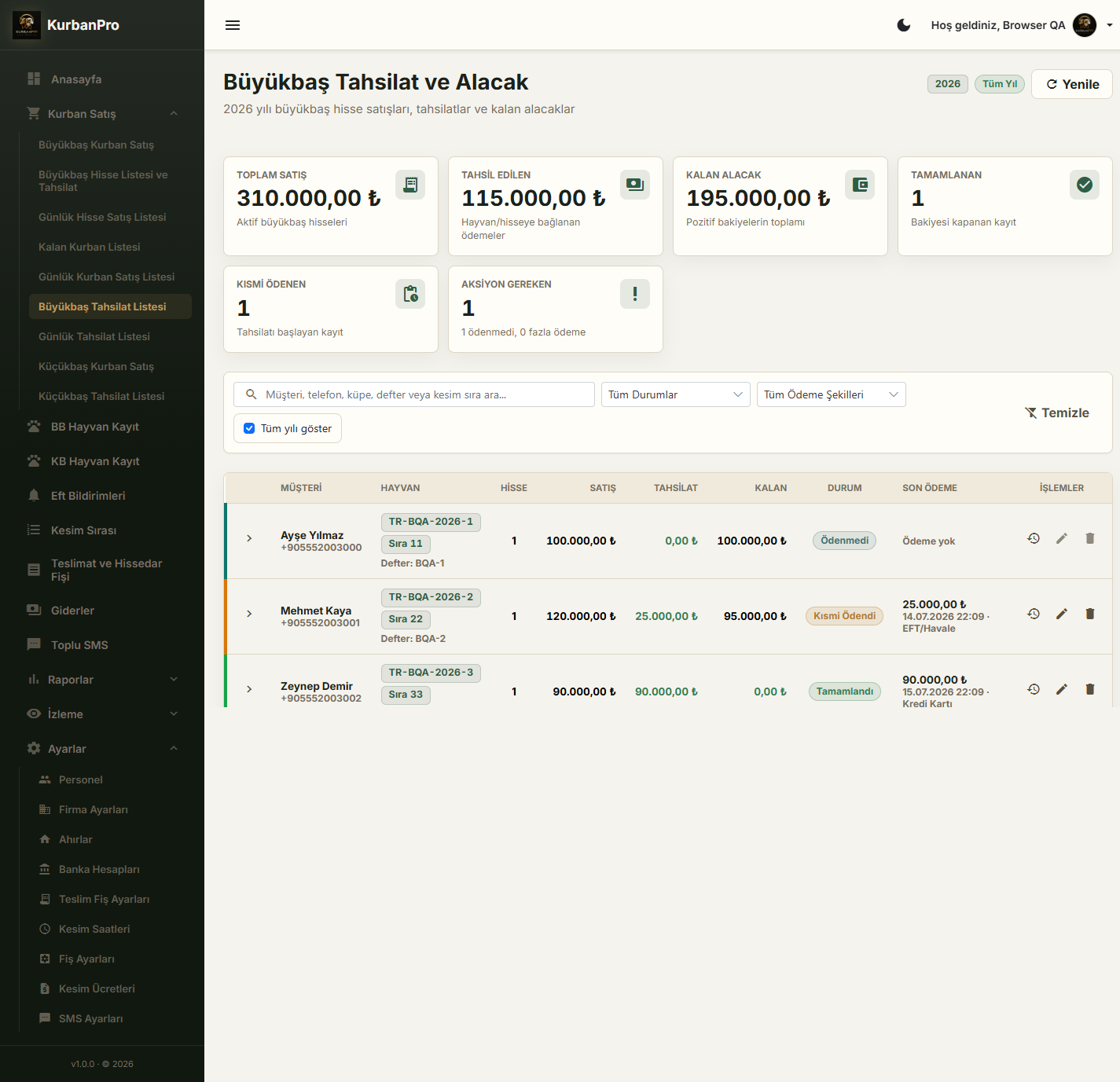The image size is (1120, 1082).
Task: Focus the customer search input field
Action: 414,394
